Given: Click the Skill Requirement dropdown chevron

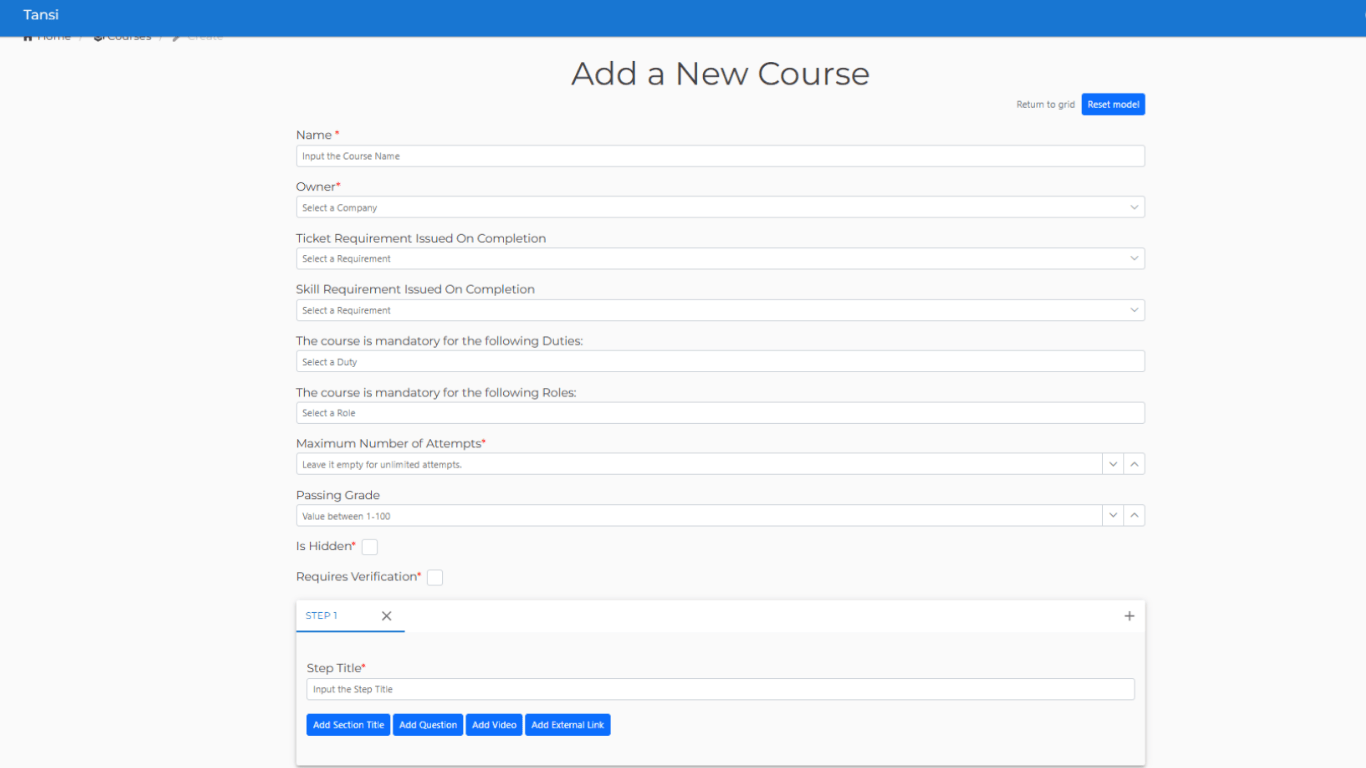Looking at the screenshot, I should point(1134,310).
